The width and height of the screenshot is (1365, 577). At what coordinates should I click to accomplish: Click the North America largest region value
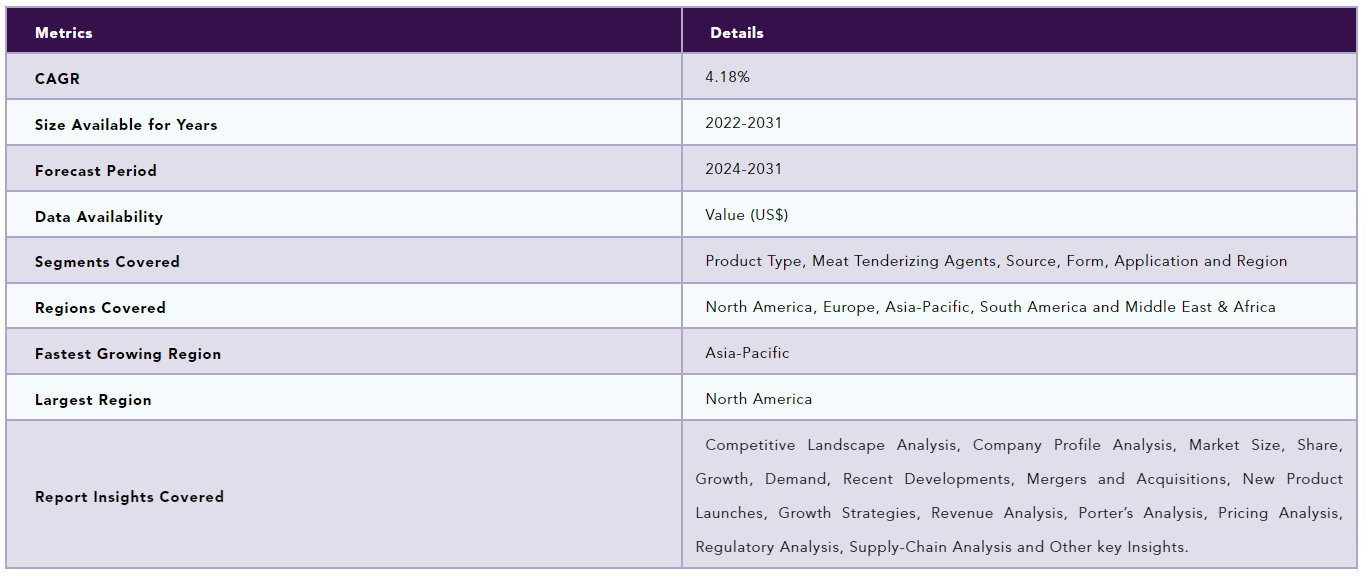coord(759,399)
